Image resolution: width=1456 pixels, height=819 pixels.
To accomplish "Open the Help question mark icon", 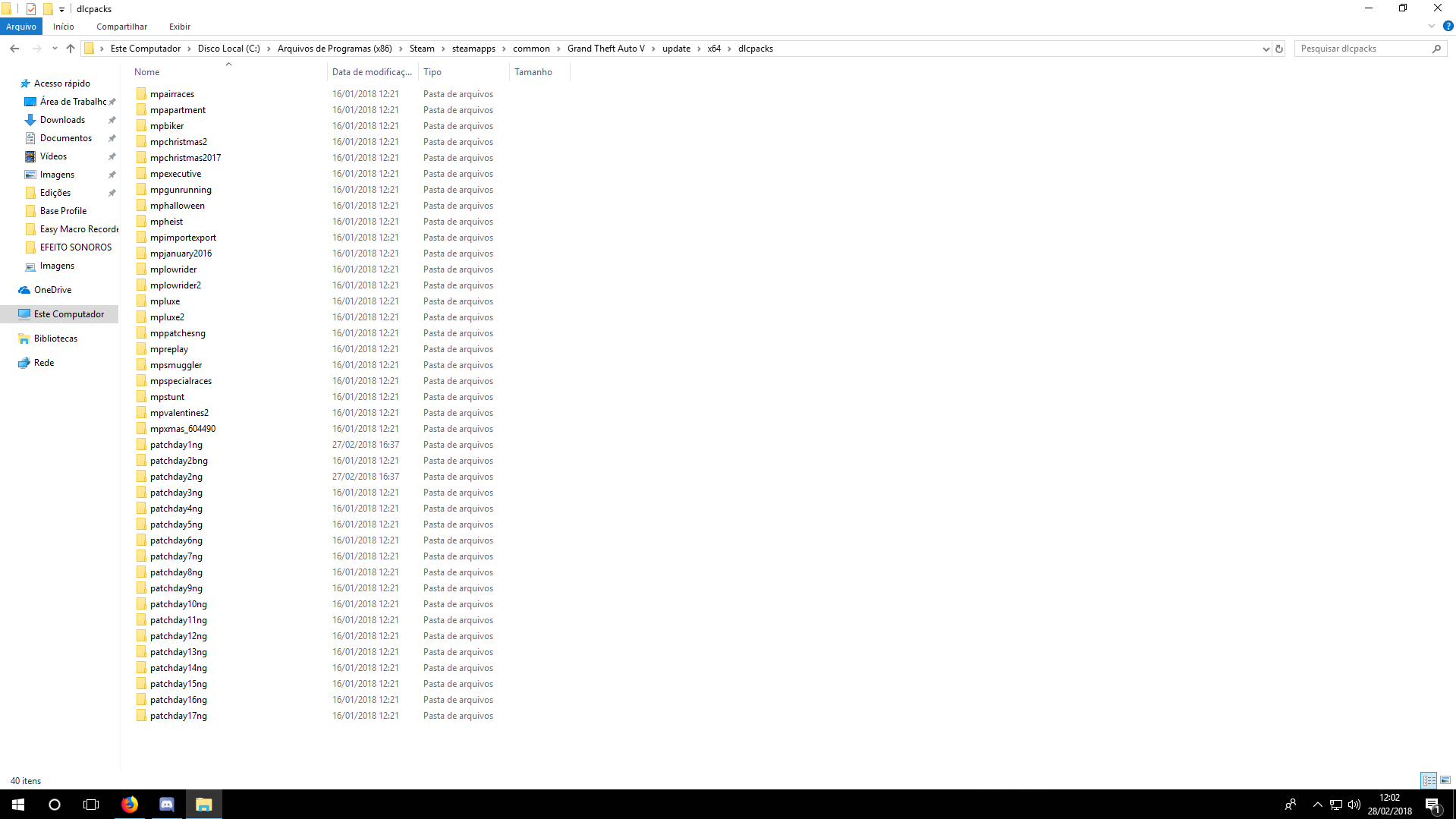I will (x=1448, y=26).
